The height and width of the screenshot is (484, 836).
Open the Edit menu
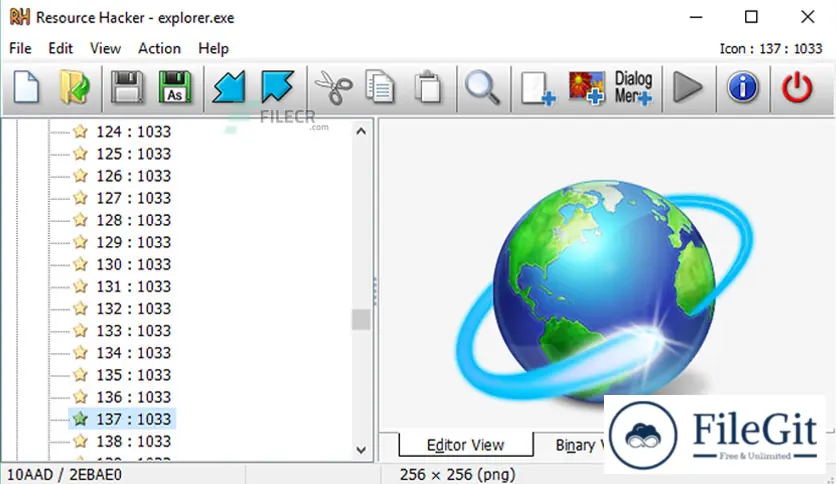tap(60, 49)
